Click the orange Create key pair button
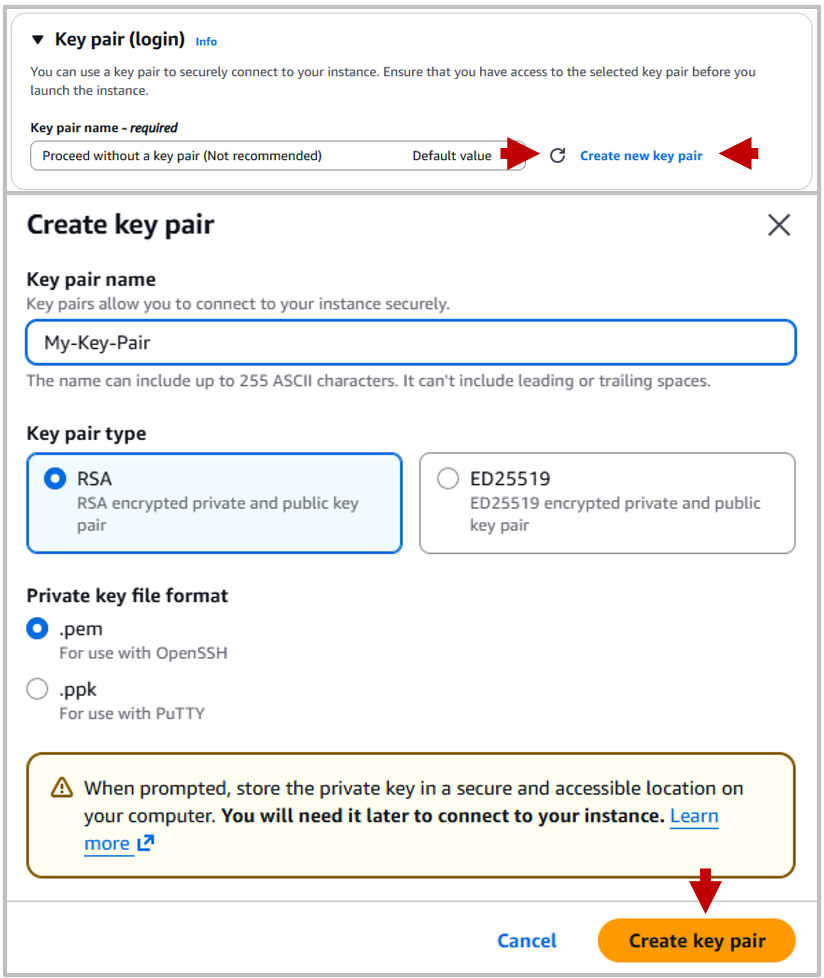824x978 pixels. tap(696, 941)
